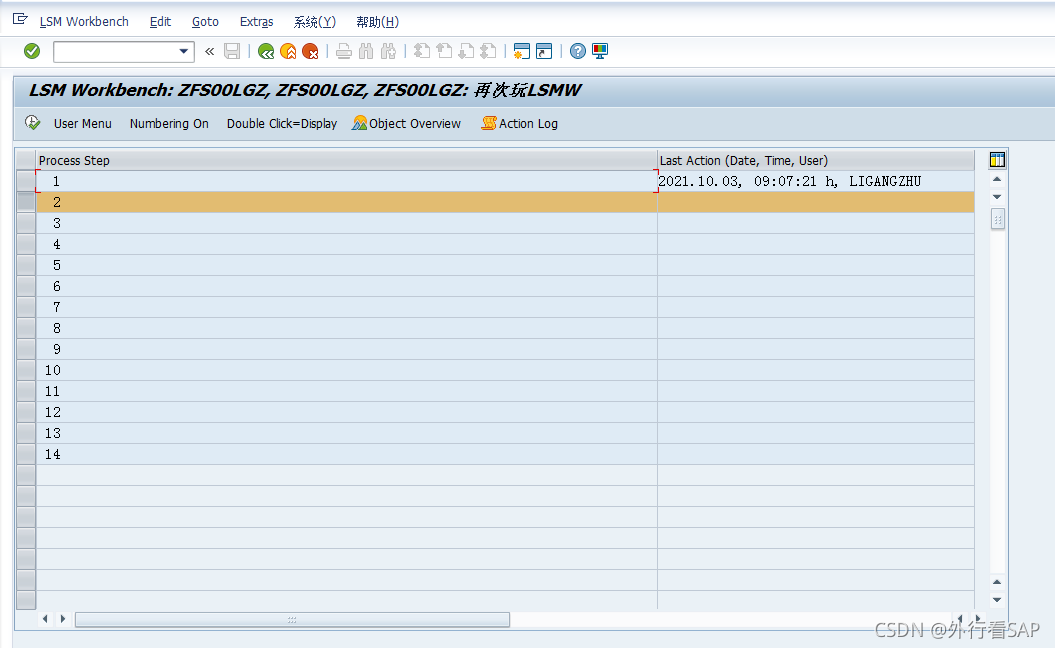The image size is (1055, 648).
Task: Open the Customize Local Layout monitor icon
Action: 599,51
